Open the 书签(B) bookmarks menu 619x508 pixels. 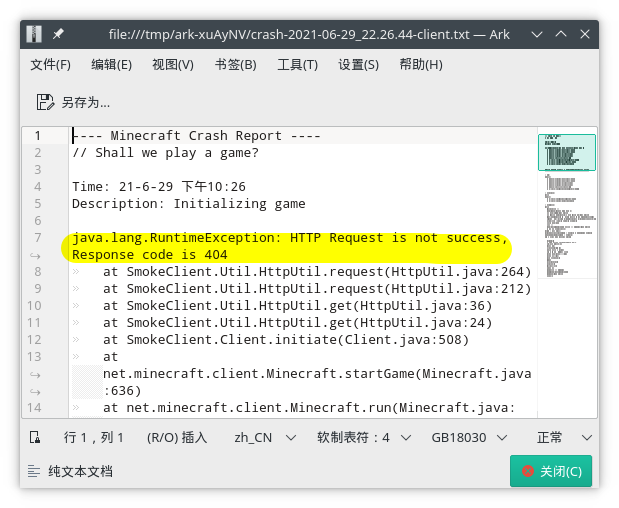235,65
